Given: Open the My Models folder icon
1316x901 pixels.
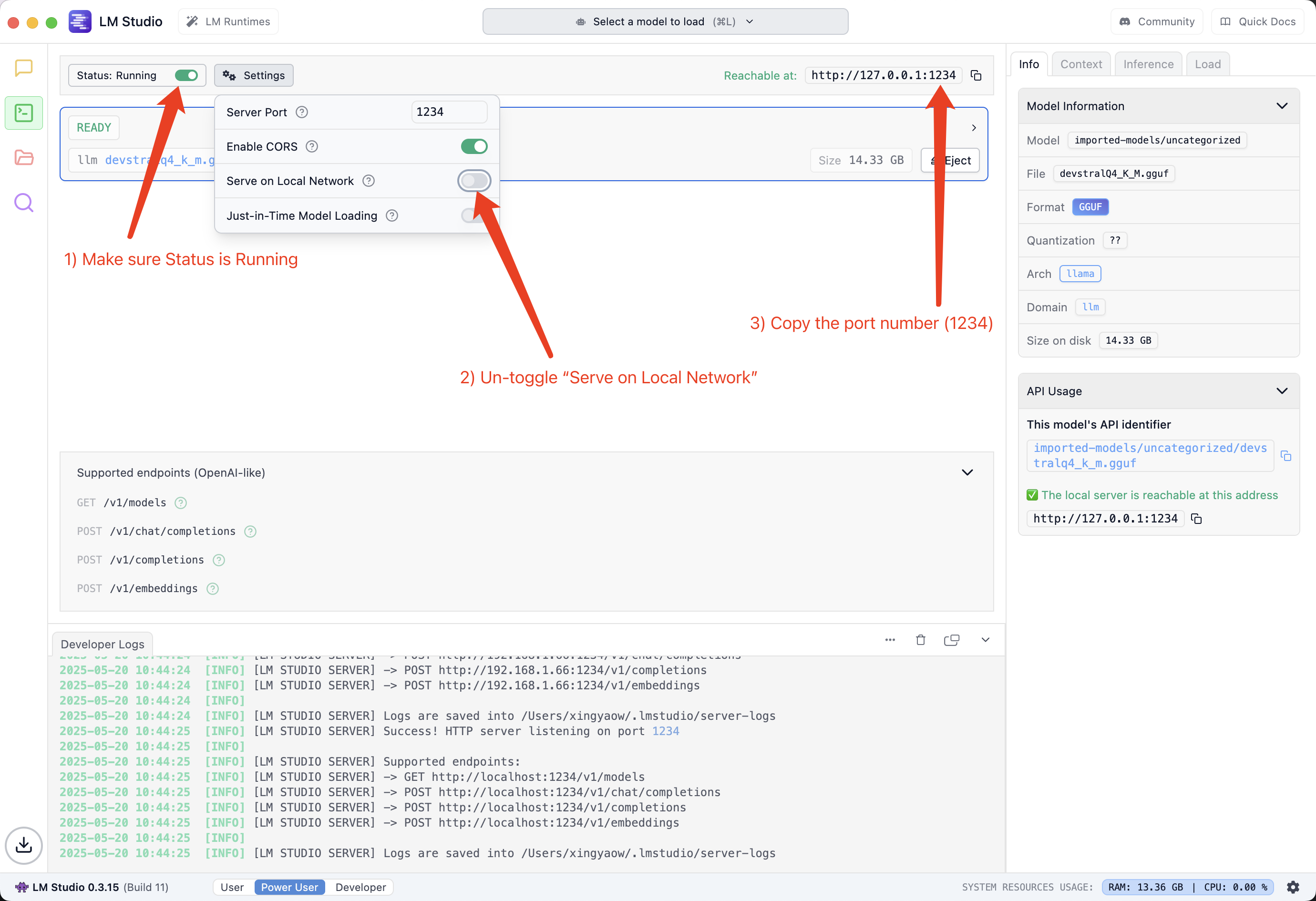Looking at the screenshot, I should point(24,157).
